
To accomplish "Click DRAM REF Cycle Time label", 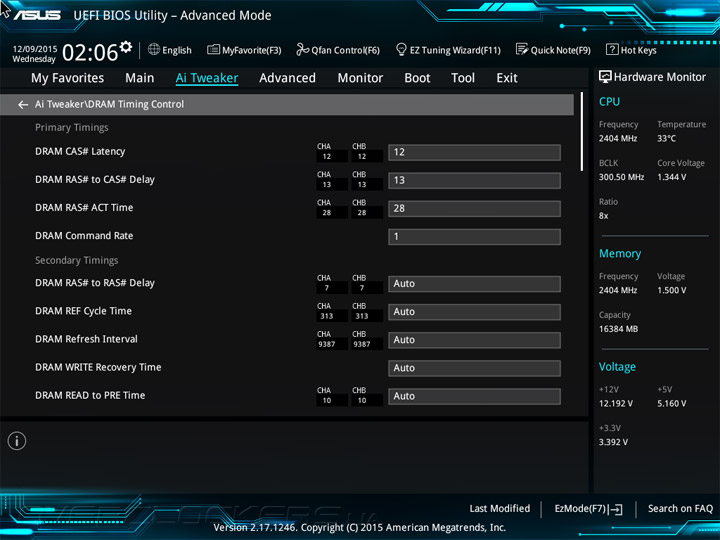I will click(x=83, y=311).
